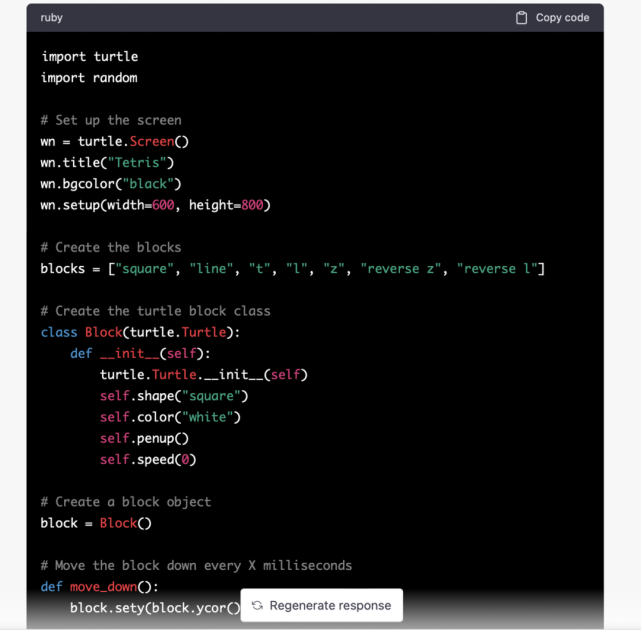Click the 'import random' line
Image resolution: width=641 pixels, height=630 pixels.
point(89,78)
